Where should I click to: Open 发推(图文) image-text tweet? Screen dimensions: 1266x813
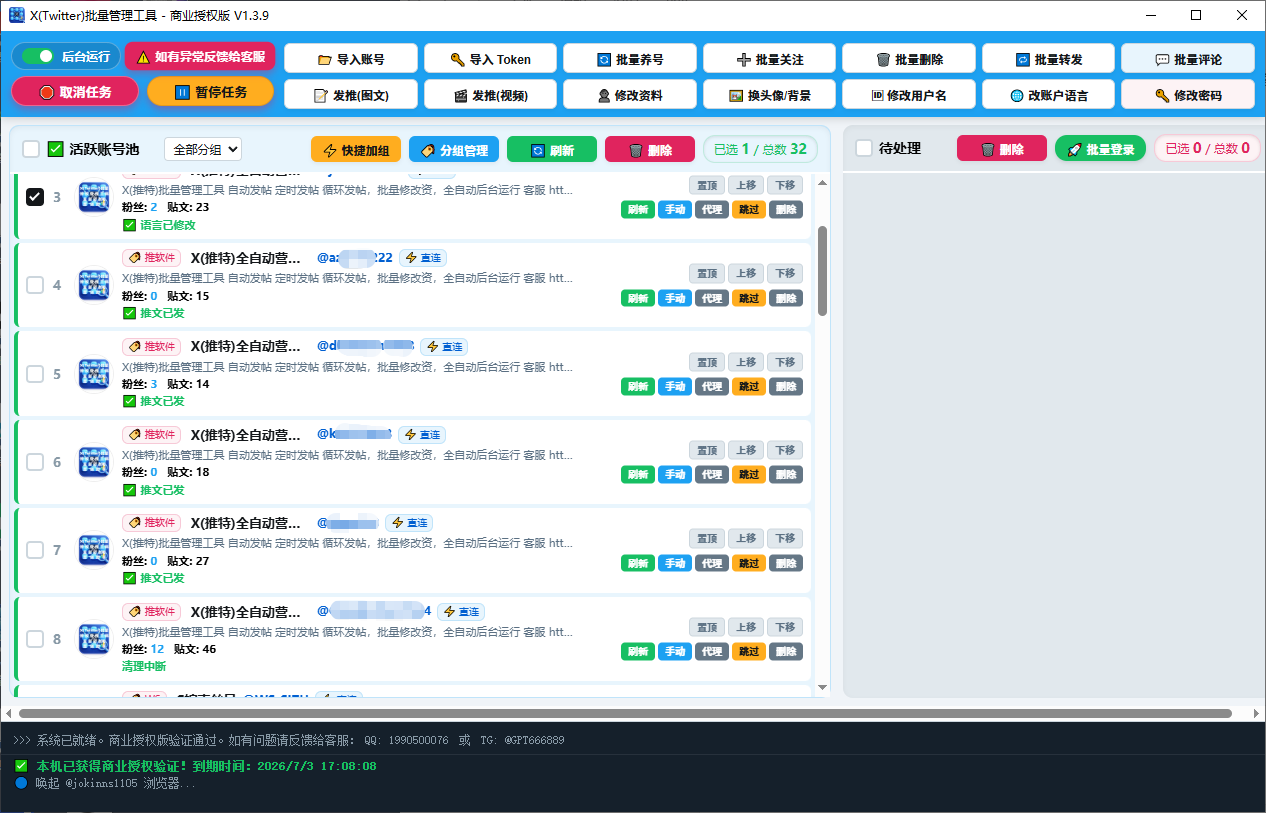click(x=351, y=95)
